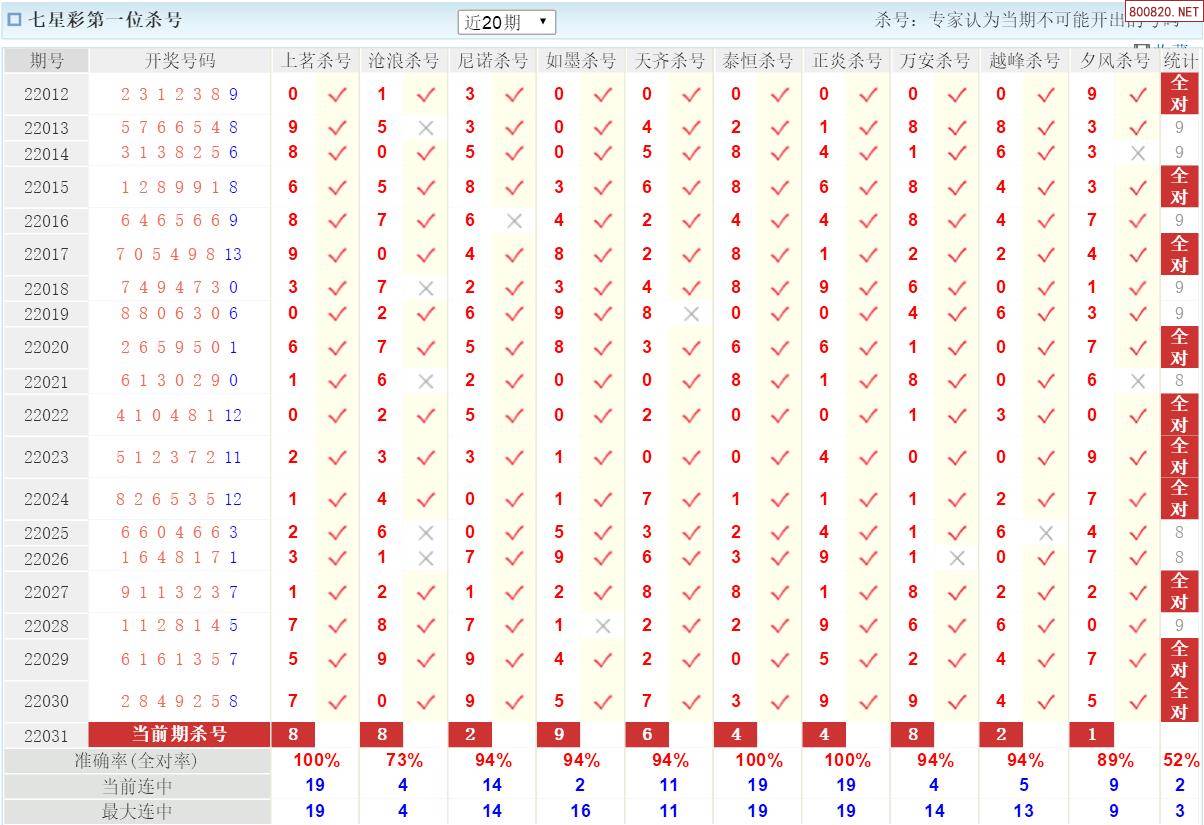Click the red 当前期杀号 banner
The width and height of the screenshot is (1204, 825).
[x=180, y=734]
